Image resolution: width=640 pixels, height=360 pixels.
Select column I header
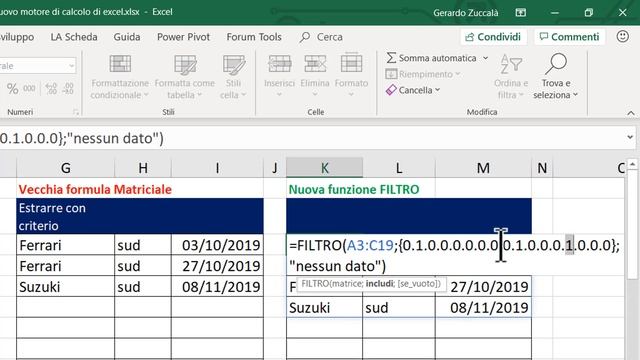click(x=217, y=168)
